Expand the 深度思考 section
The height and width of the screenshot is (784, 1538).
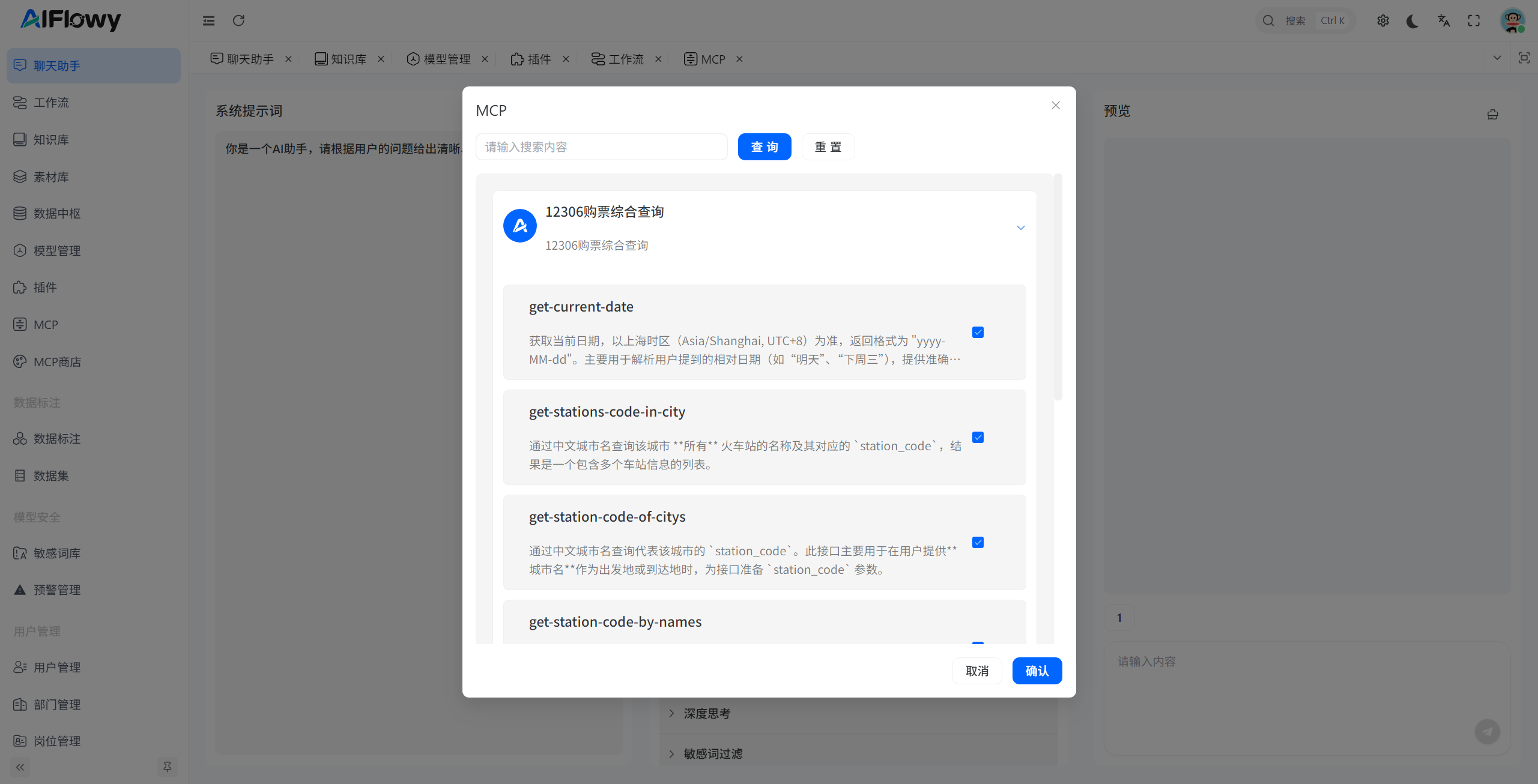(706, 713)
